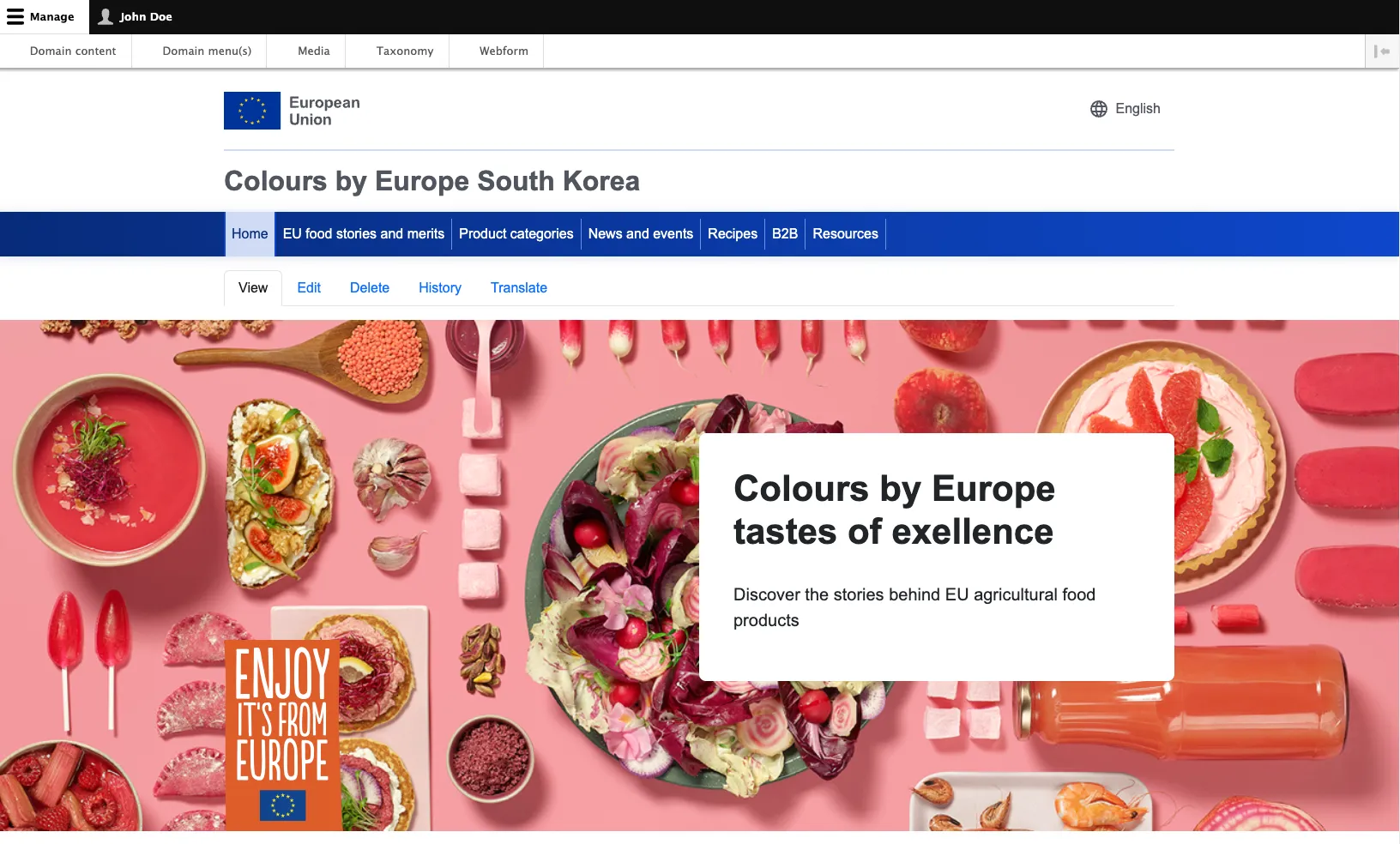Click the European Union flag logo
This screenshot has width=1400, height=844.
[x=252, y=111]
